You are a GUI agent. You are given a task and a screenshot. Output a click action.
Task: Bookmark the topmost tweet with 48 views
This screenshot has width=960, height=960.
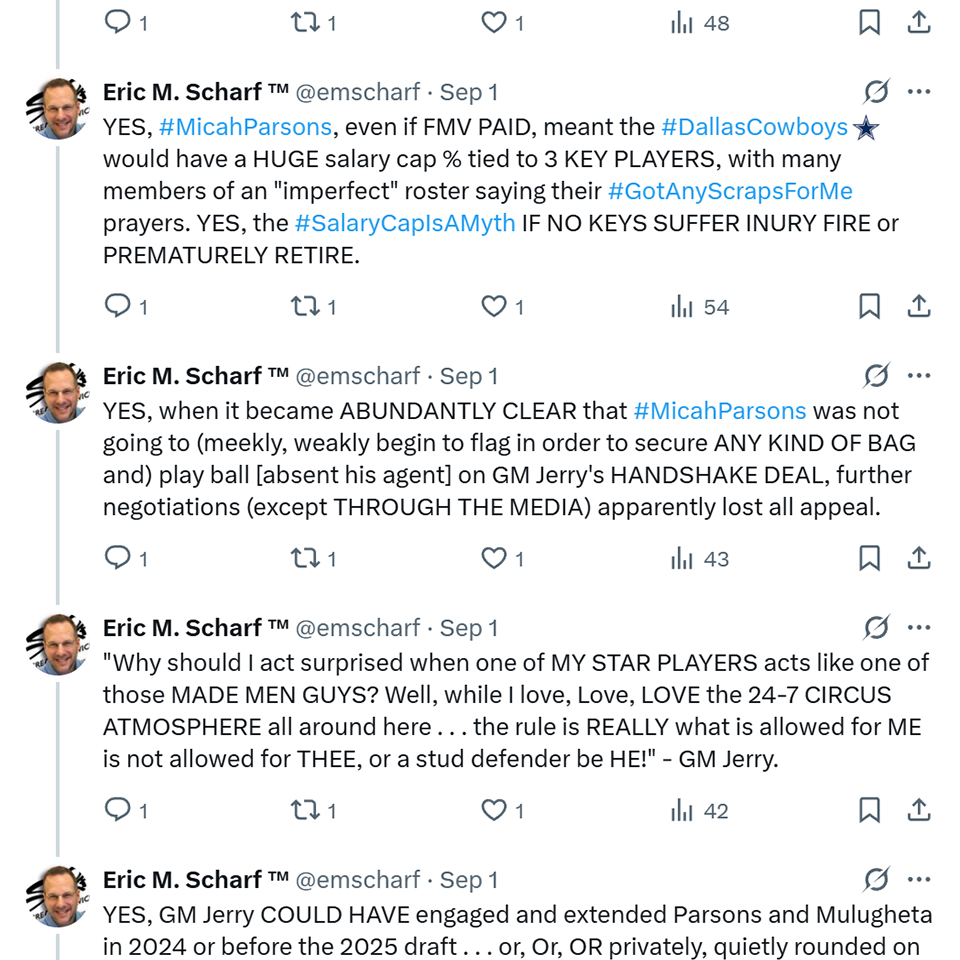869,23
